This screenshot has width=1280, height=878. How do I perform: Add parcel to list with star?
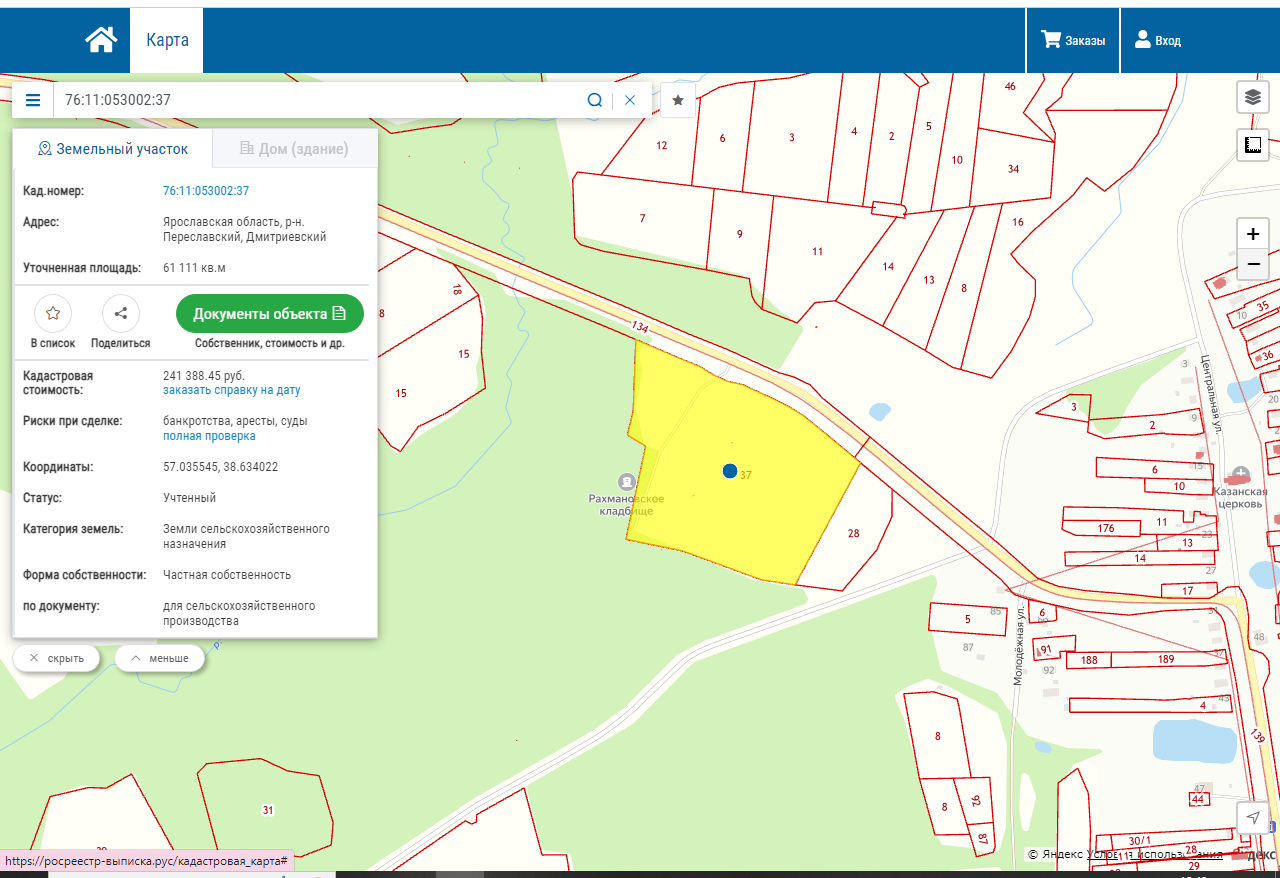[x=53, y=313]
